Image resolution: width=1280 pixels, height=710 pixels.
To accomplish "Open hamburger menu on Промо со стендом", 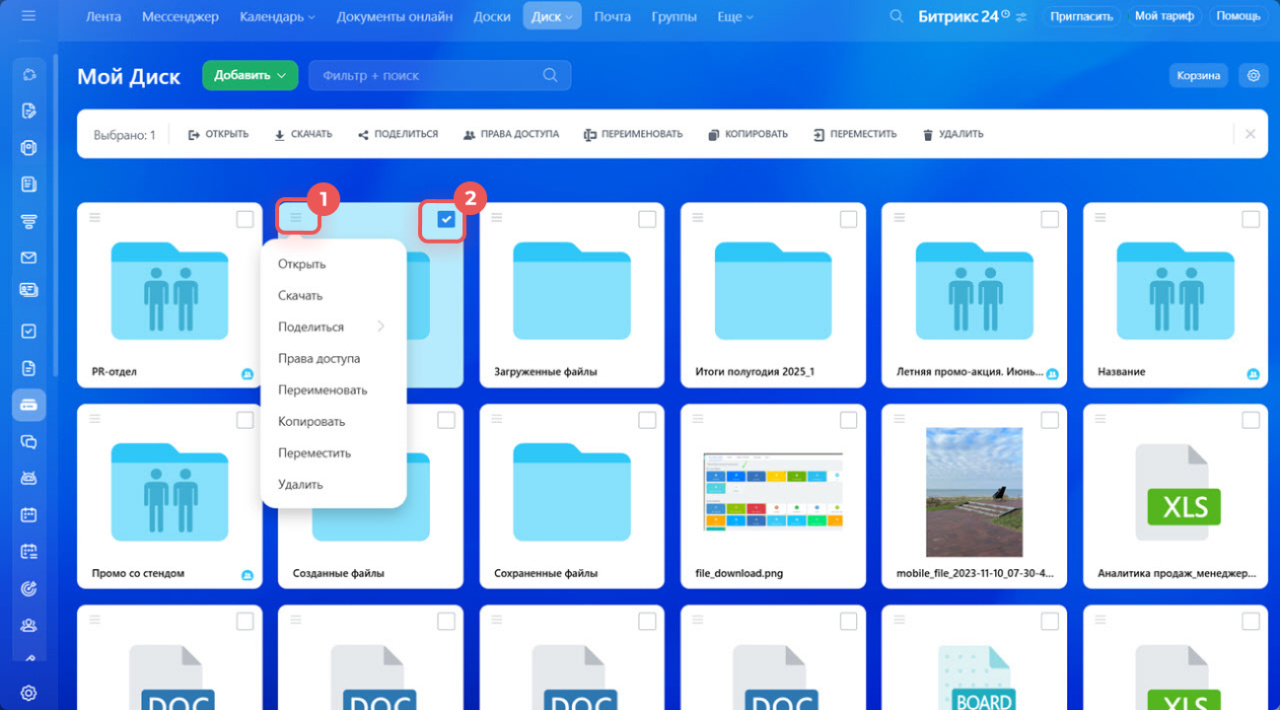I will [x=94, y=418].
